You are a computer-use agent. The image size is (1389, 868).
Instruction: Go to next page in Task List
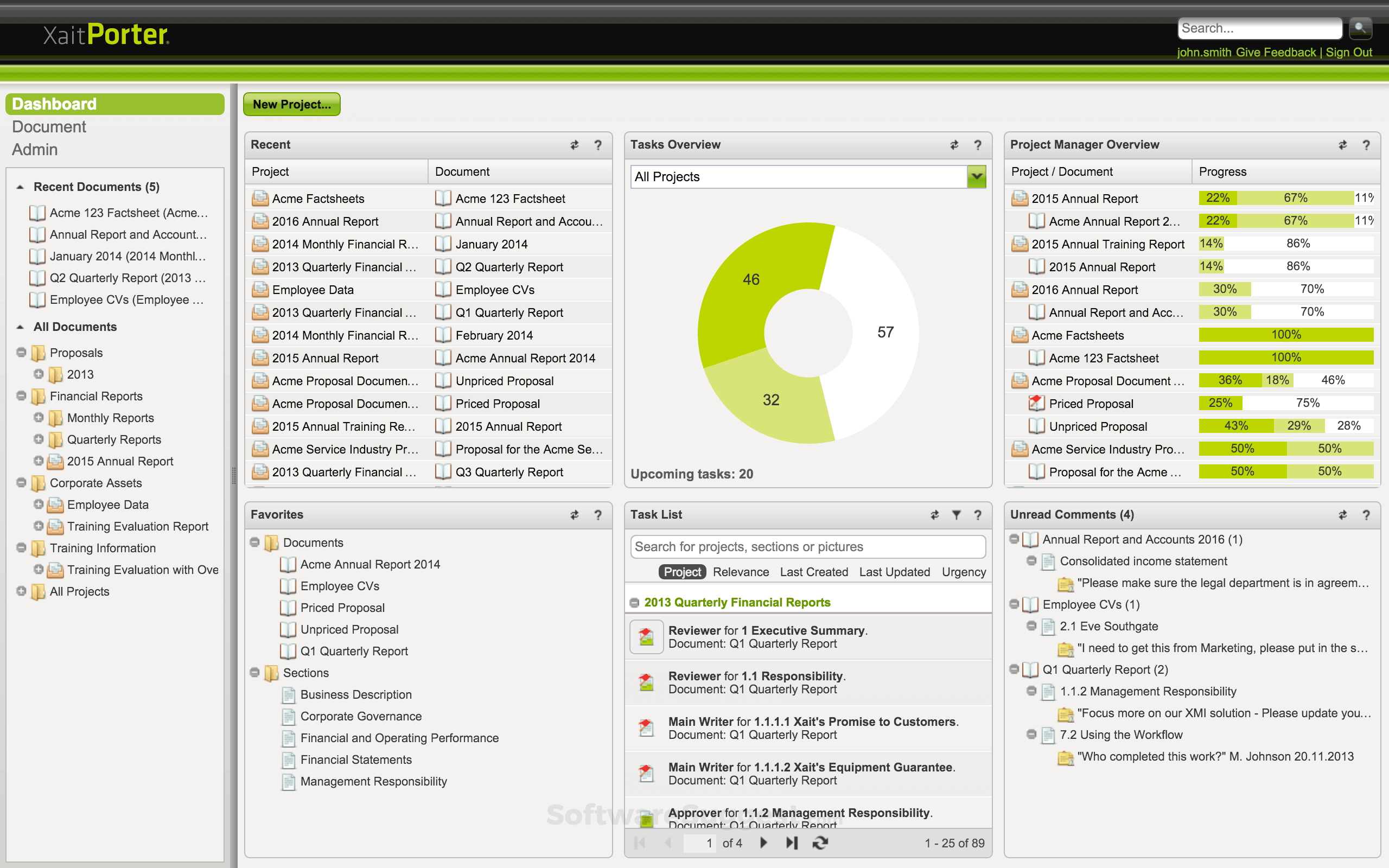point(763,842)
